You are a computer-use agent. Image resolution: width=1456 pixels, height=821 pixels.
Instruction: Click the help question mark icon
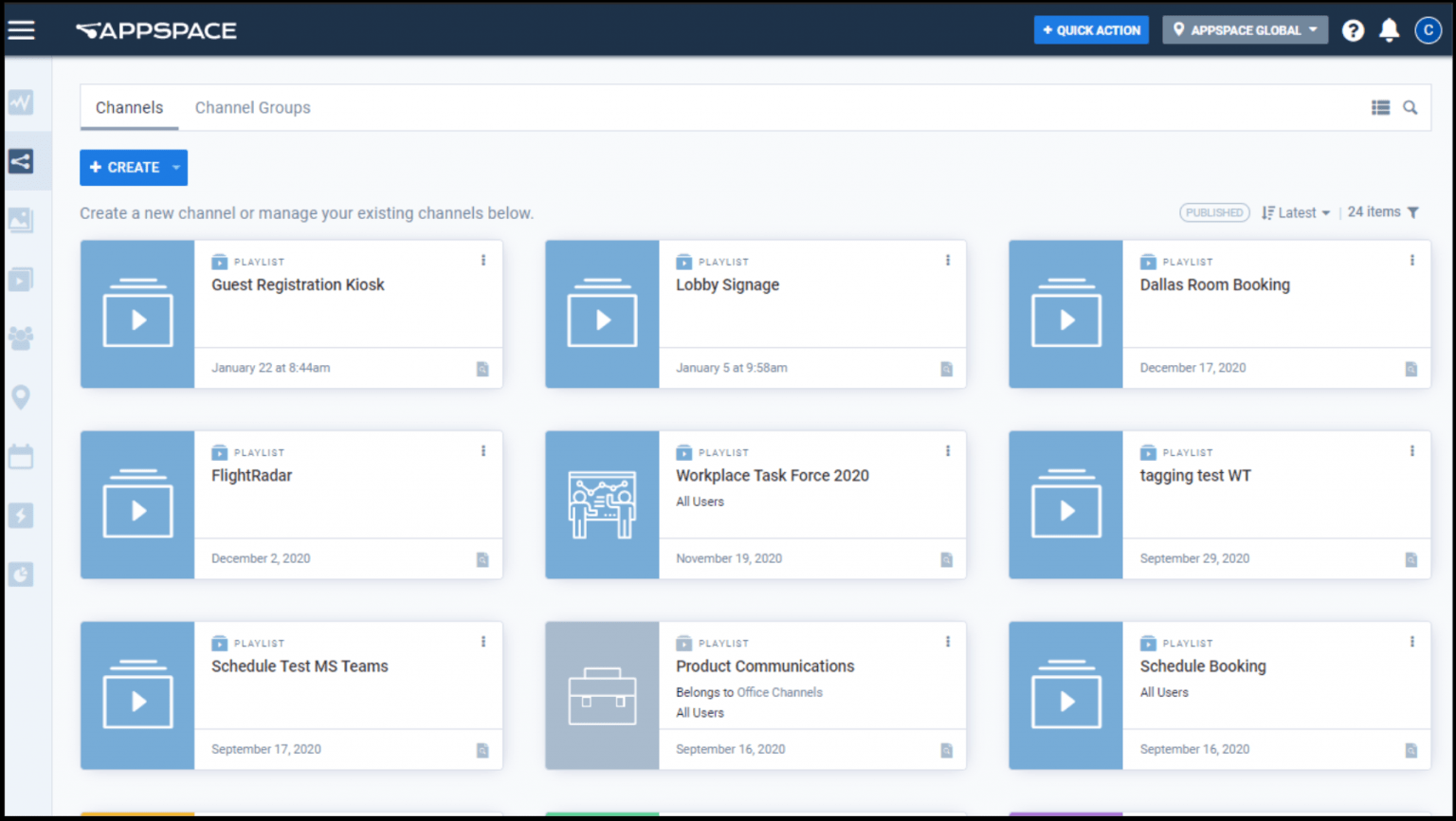[x=1353, y=30]
